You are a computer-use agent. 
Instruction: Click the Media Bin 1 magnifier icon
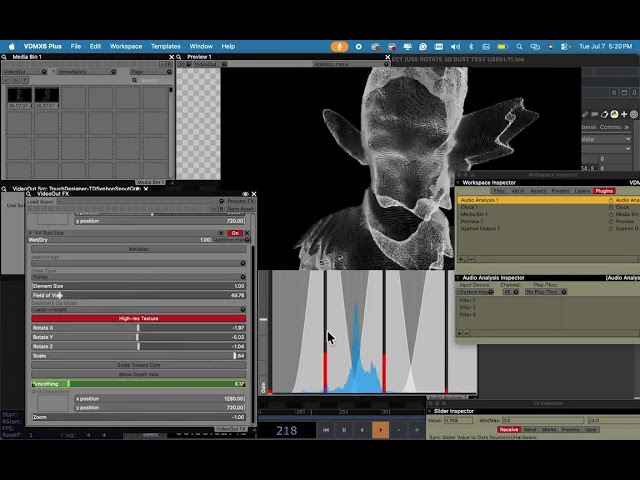pos(4,57)
